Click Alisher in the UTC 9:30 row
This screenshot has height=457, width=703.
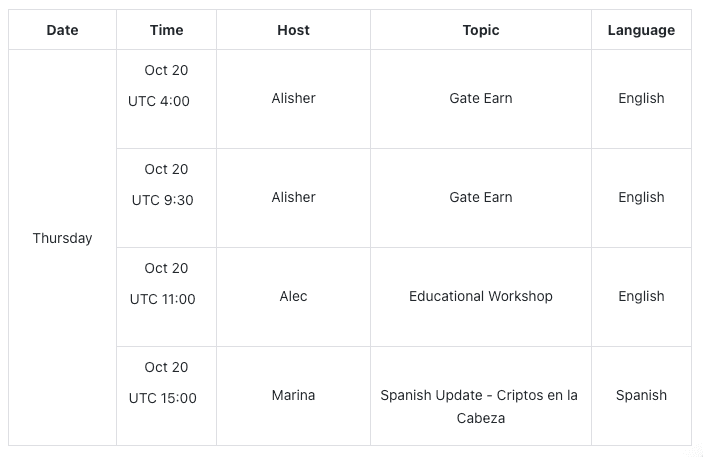click(293, 197)
